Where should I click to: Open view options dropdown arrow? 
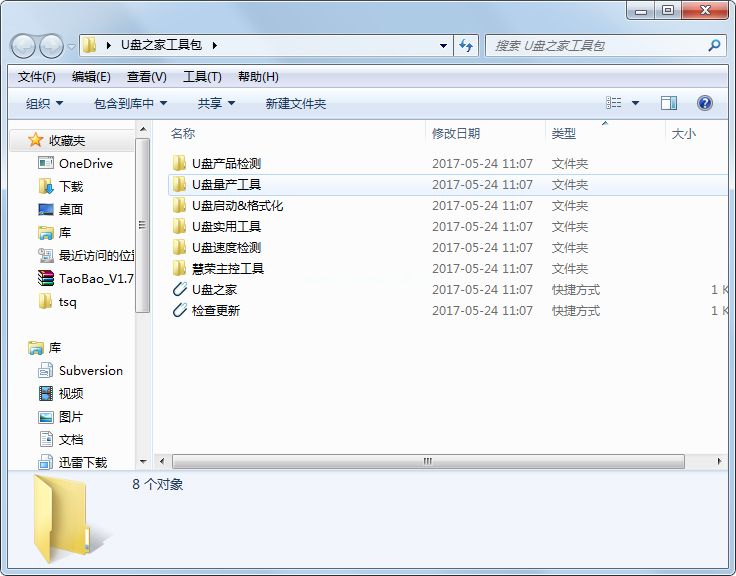click(635, 103)
